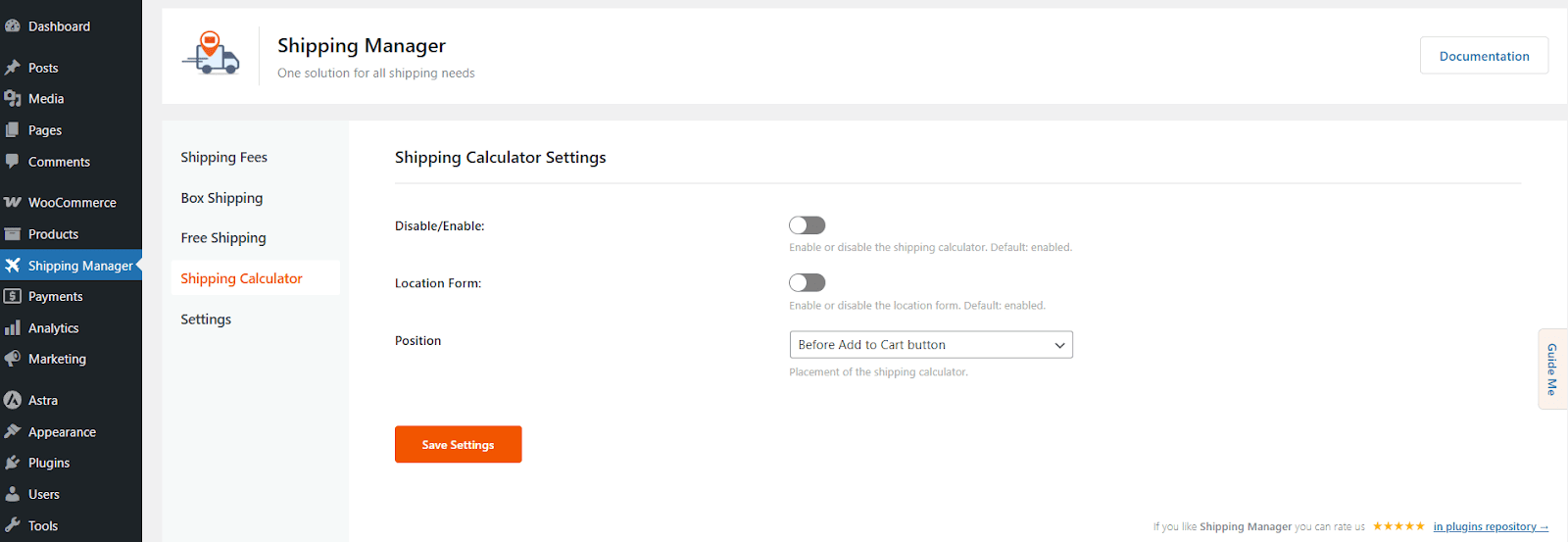
Task: Click the Users person icon
Action: point(13,494)
